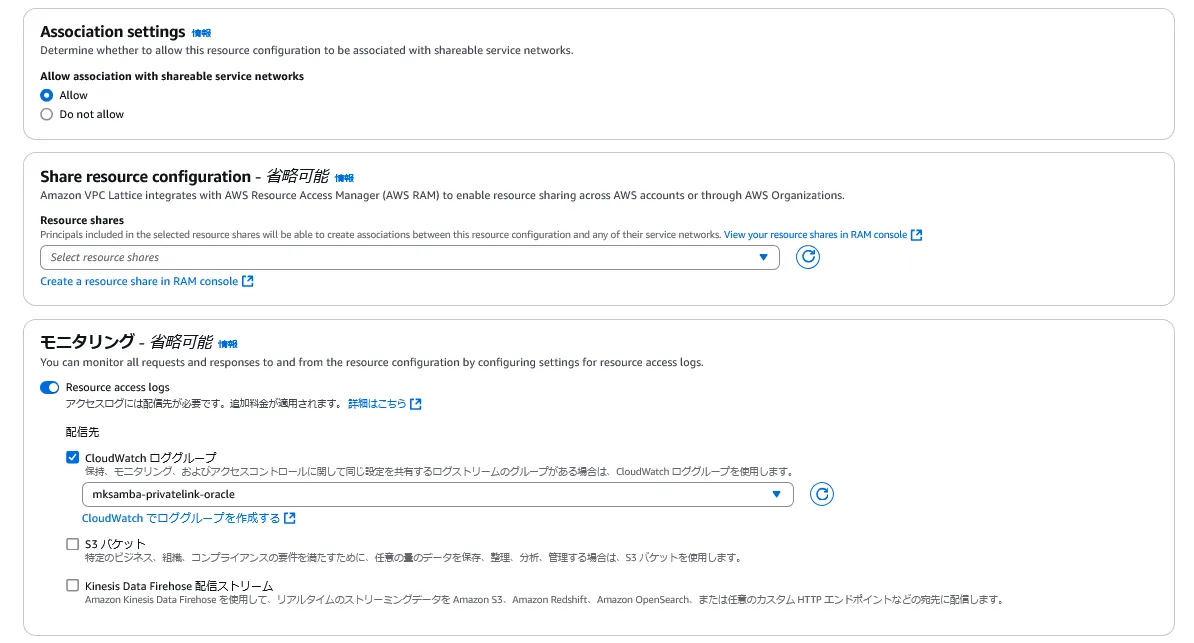Check the S3 バケット checkbox
Viewport: 1194px width, 643px height.
pyautogui.click(x=72, y=544)
